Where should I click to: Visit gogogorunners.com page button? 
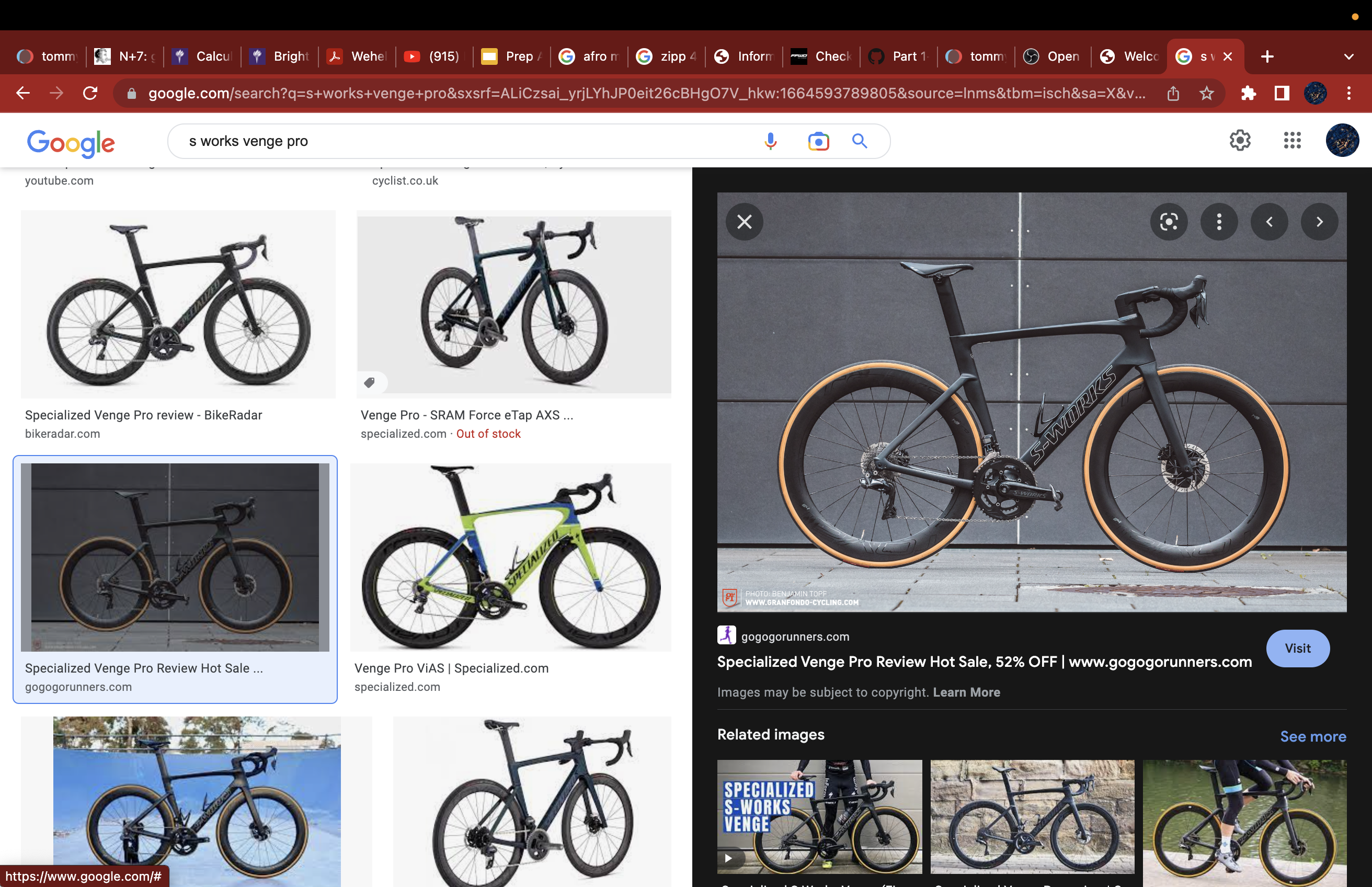(x=1298, y=649)
